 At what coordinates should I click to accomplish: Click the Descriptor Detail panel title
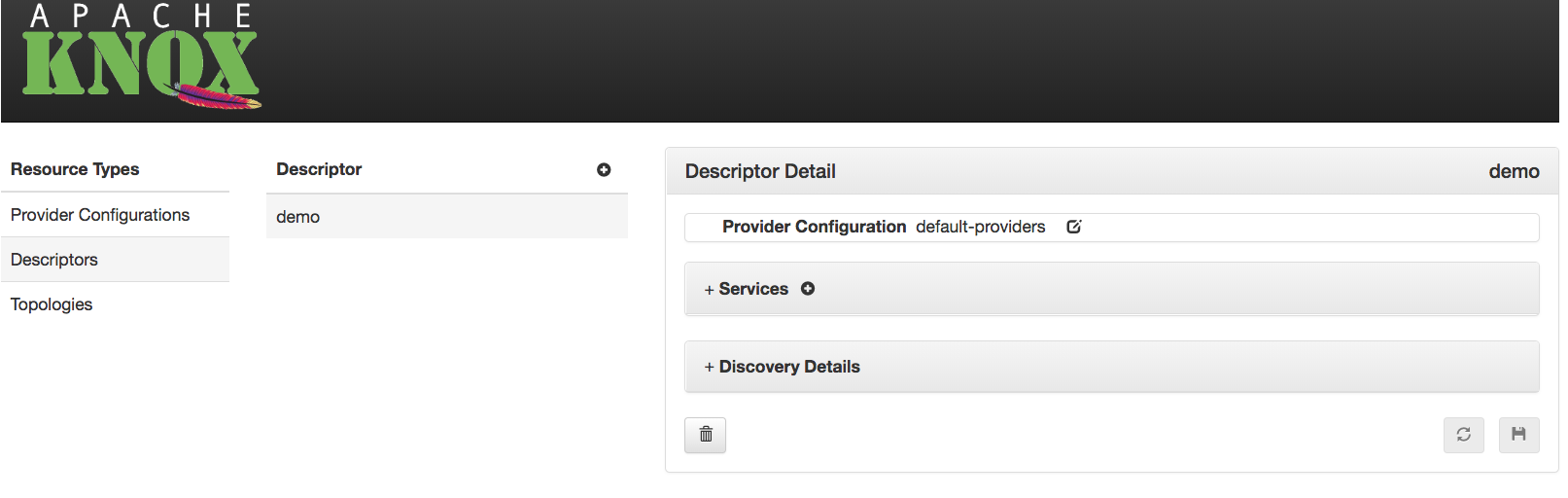click(x=760, y=171)
